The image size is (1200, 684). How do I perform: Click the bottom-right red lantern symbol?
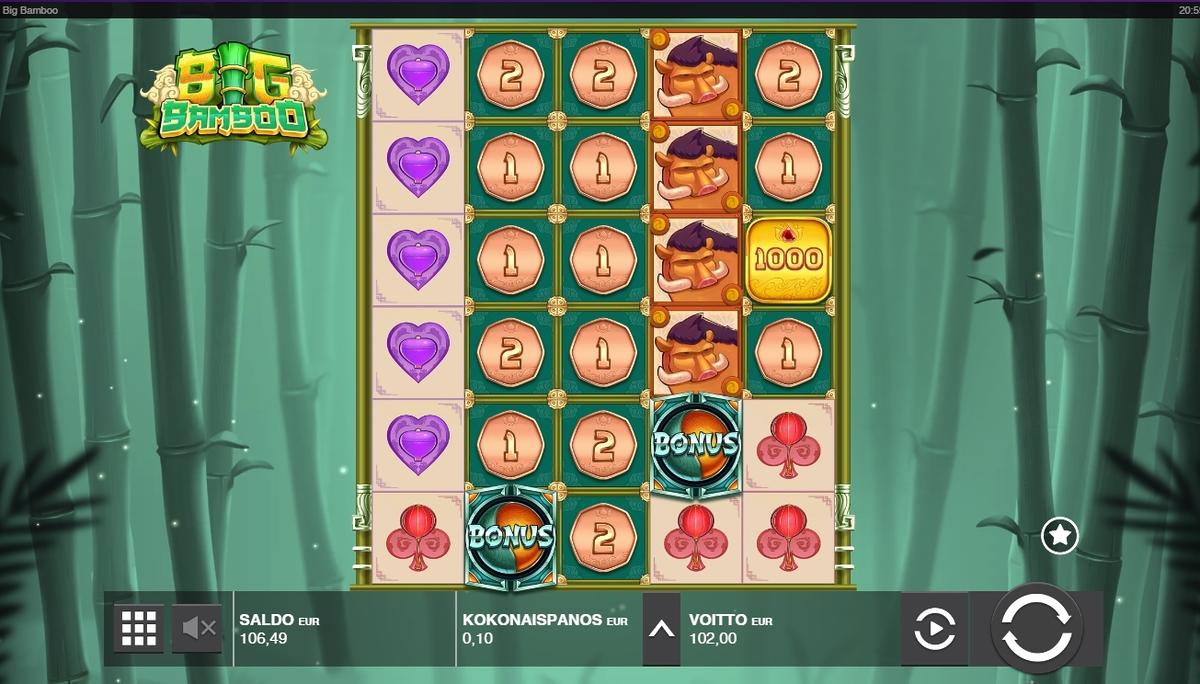click(788, 537)
